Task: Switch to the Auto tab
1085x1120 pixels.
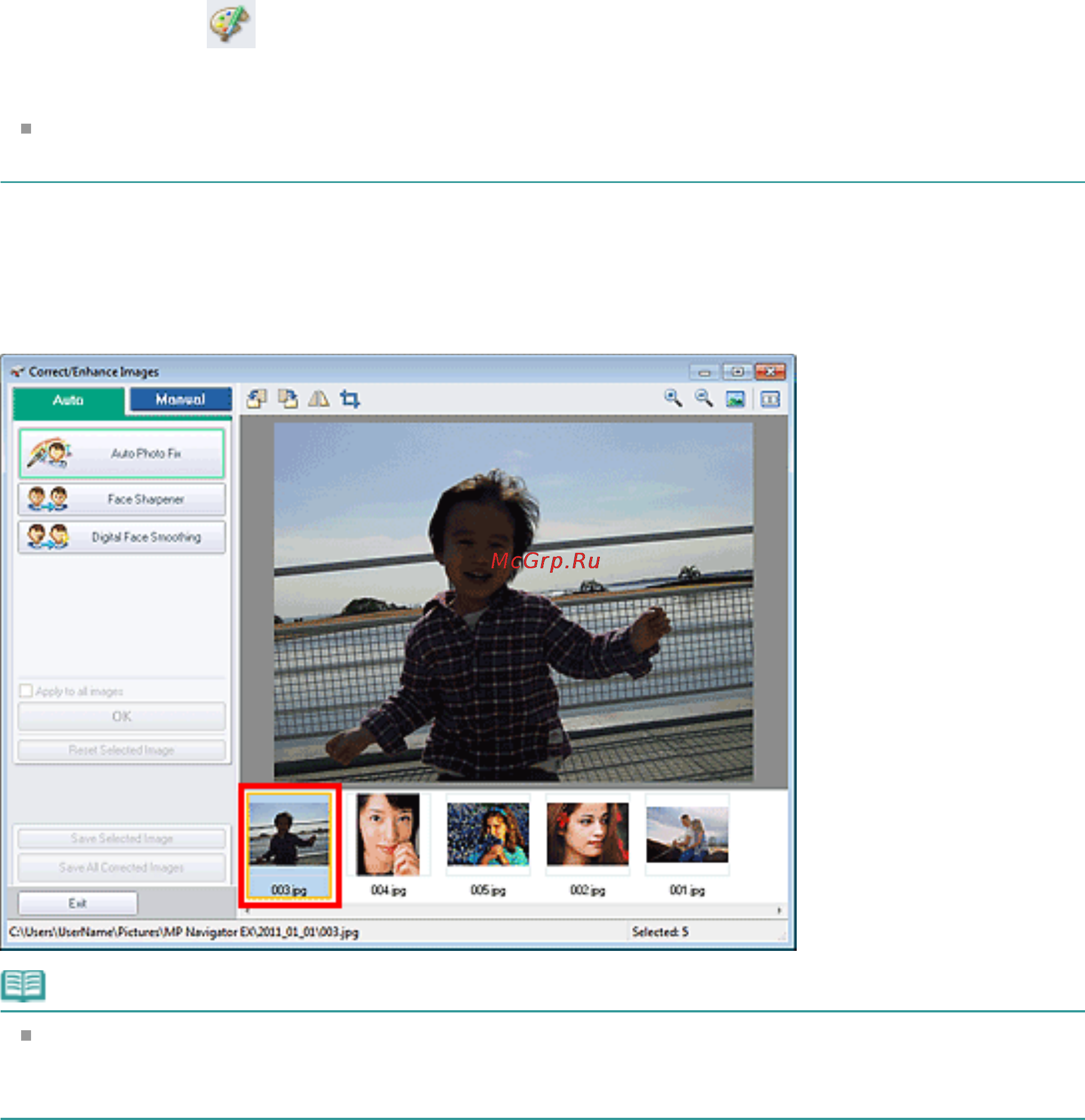Action: tap(69, 400)
